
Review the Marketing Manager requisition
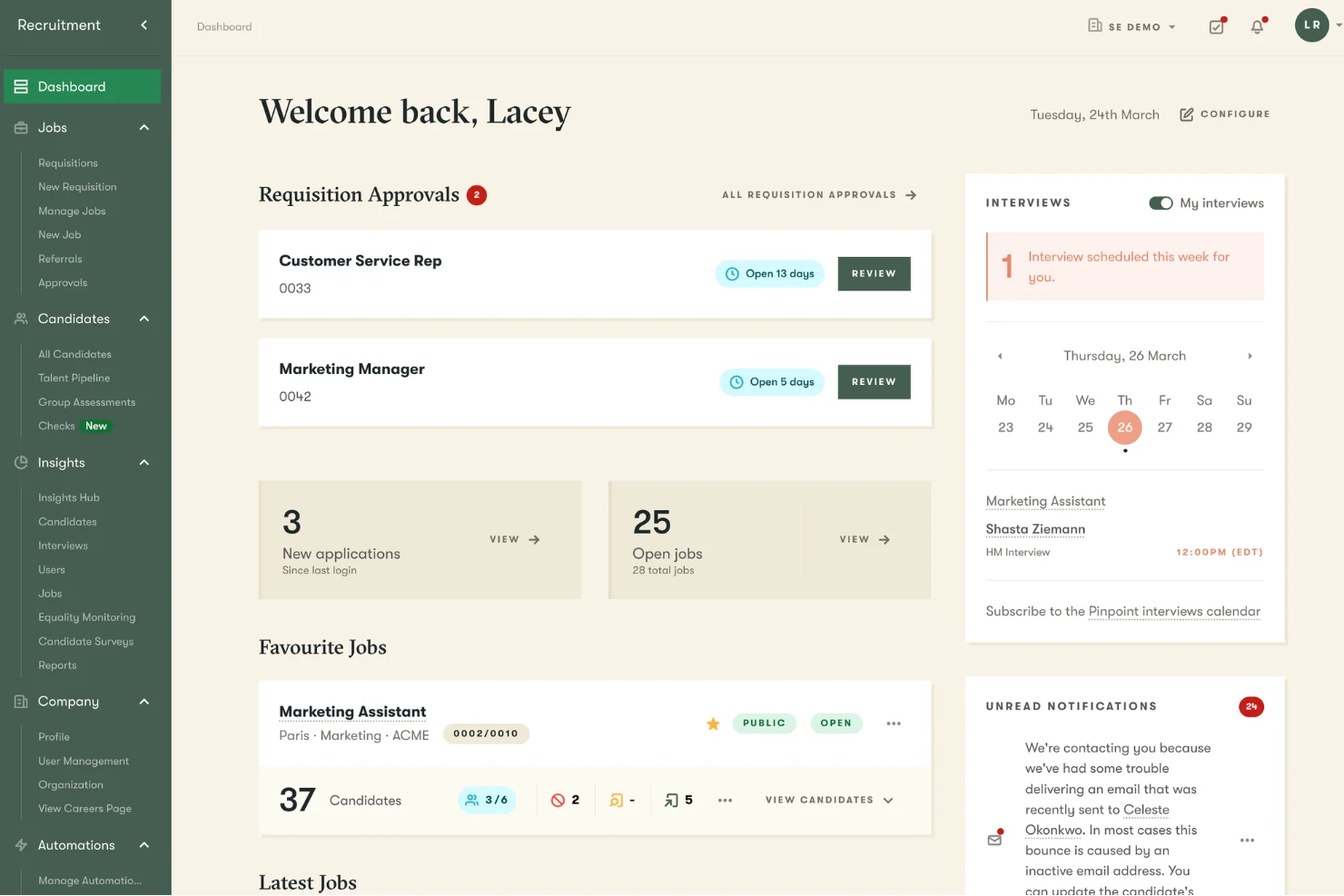click(874, 382)
